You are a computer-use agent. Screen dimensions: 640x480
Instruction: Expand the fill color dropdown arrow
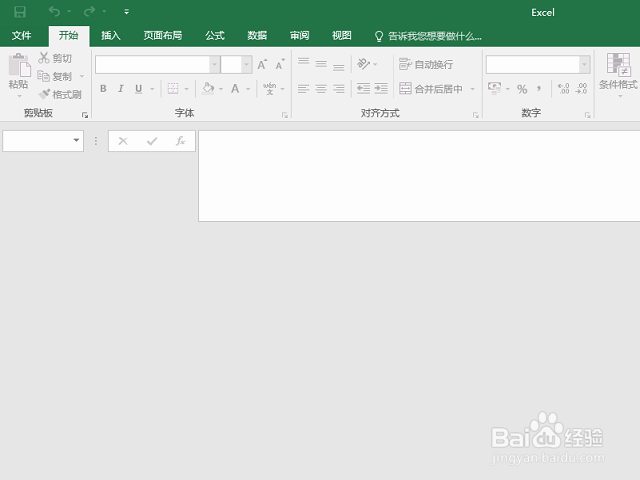(x=221, y=89)
